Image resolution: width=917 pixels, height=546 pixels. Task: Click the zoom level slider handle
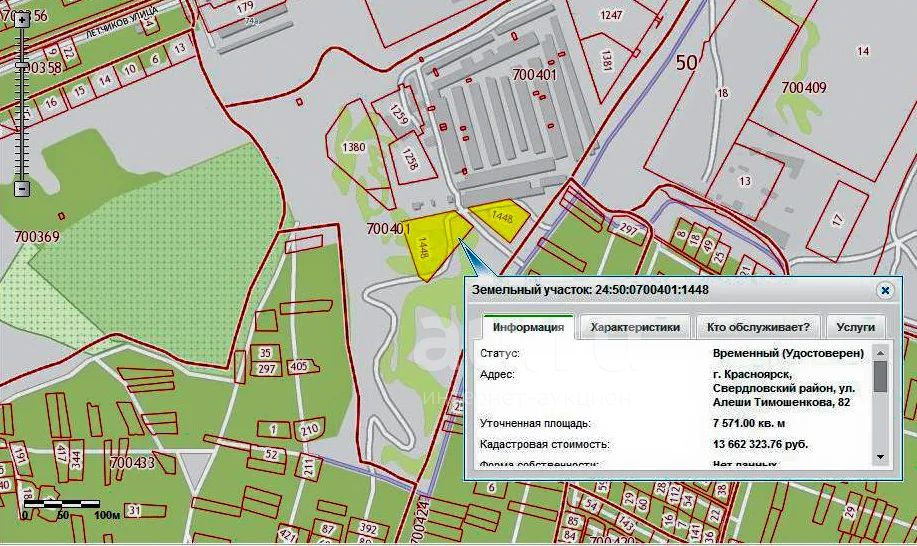pos(22,65)
